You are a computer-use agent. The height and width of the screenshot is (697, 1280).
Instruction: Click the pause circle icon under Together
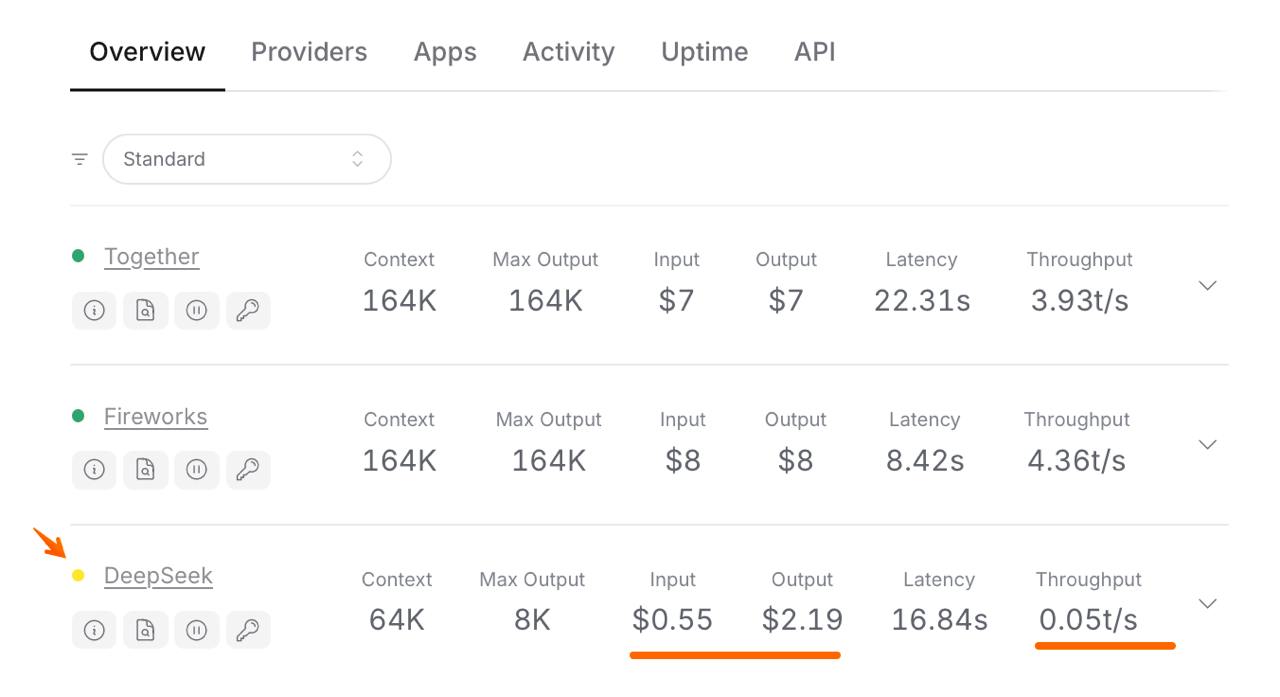coord(196,311)
